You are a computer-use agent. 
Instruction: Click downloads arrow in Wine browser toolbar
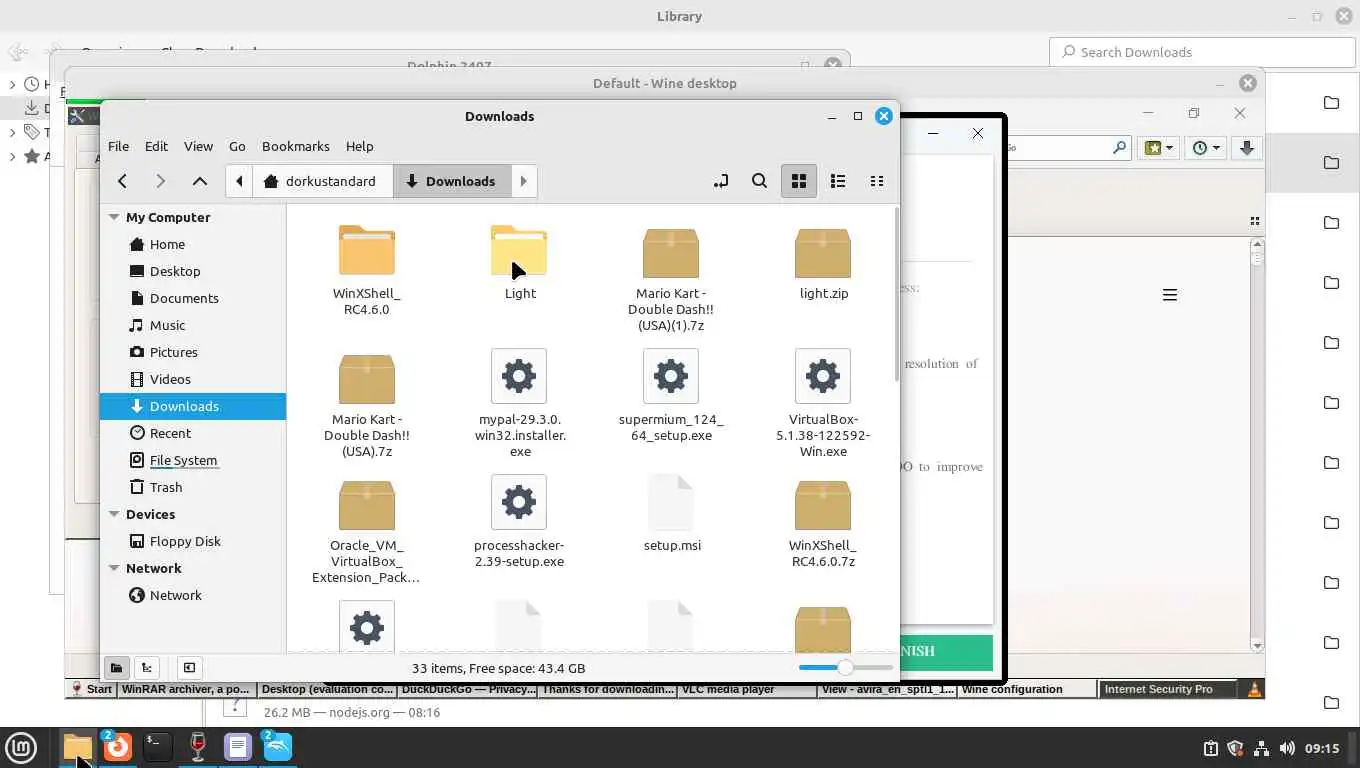click(1247, 147)
